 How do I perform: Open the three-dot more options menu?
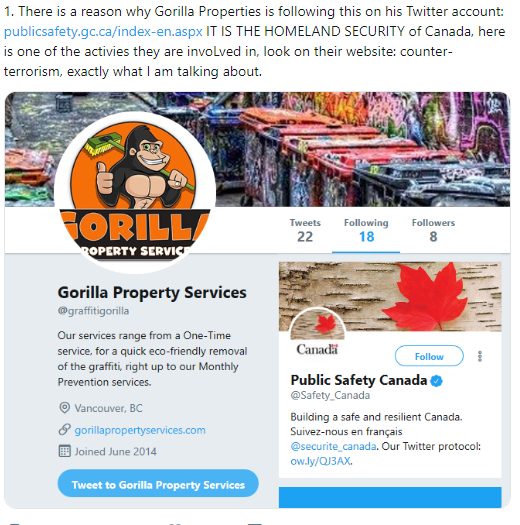coord(480,356)
